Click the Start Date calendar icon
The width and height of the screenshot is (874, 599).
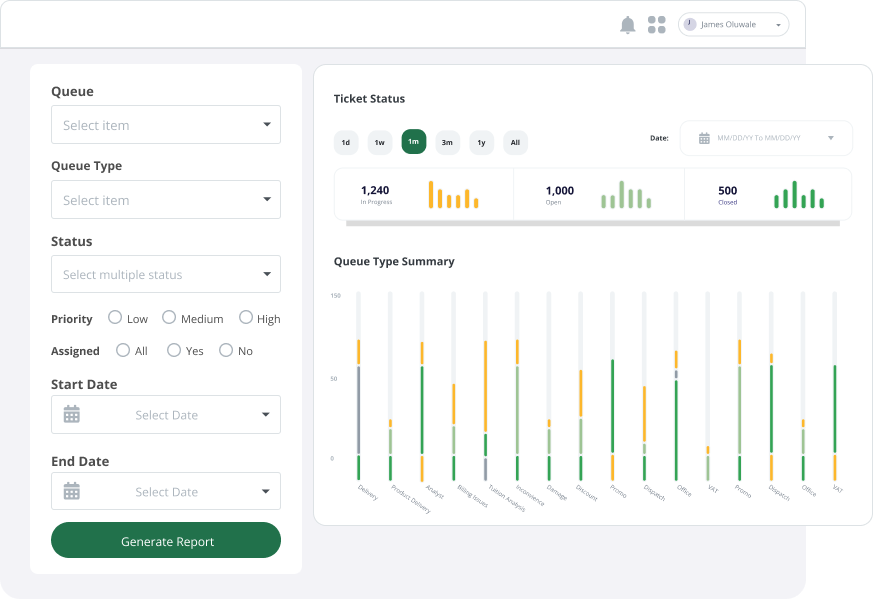point(72,414)
